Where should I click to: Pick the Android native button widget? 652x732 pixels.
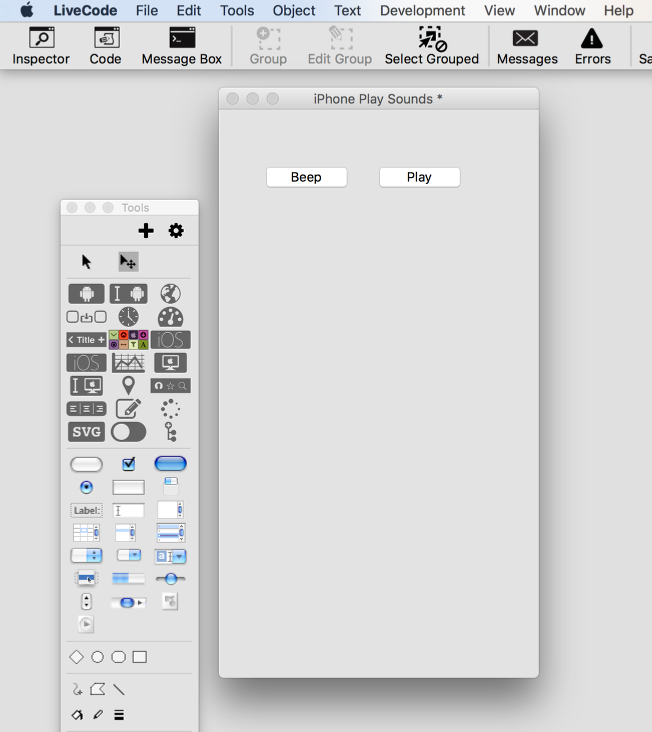[x=86, y=294]
